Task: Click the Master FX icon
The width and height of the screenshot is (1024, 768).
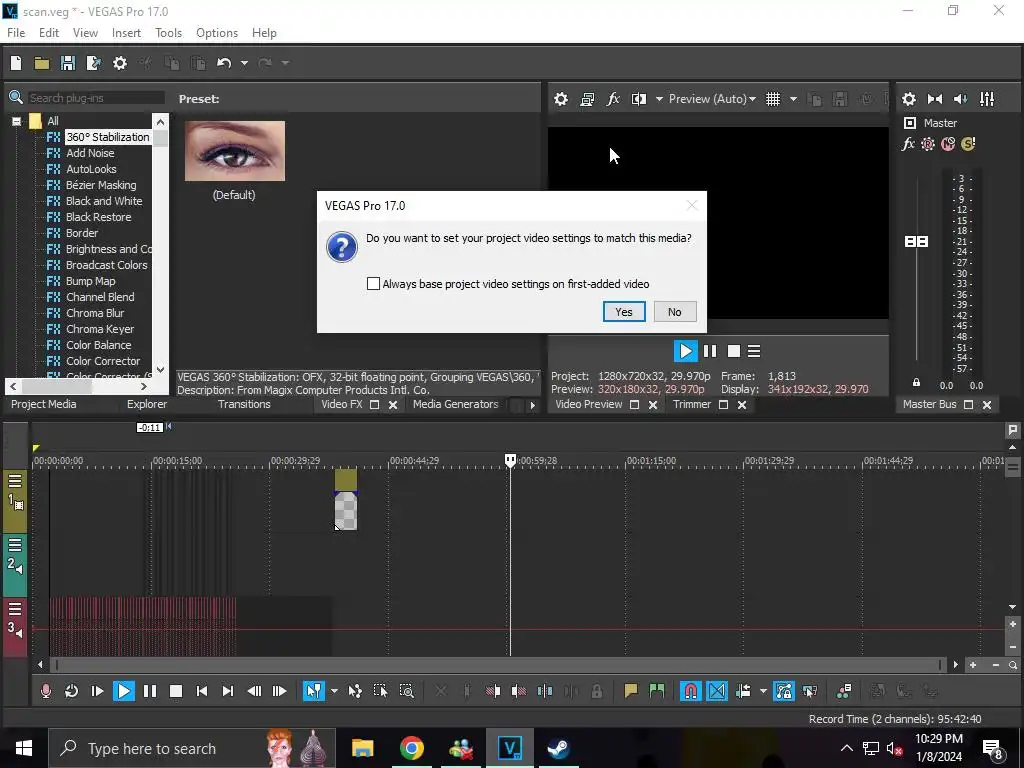Action: tap(908, 144)
